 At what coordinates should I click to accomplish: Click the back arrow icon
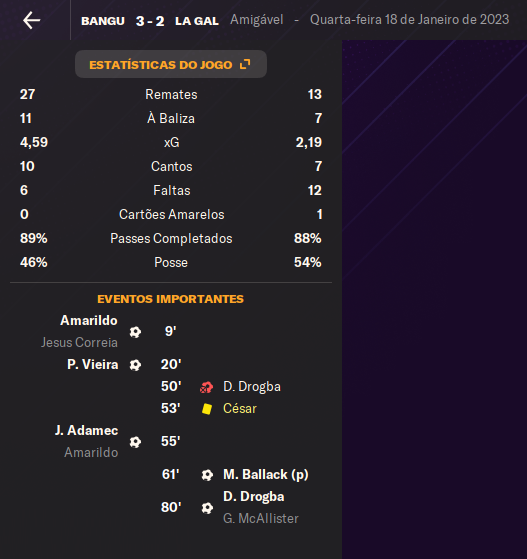(31, 20)
